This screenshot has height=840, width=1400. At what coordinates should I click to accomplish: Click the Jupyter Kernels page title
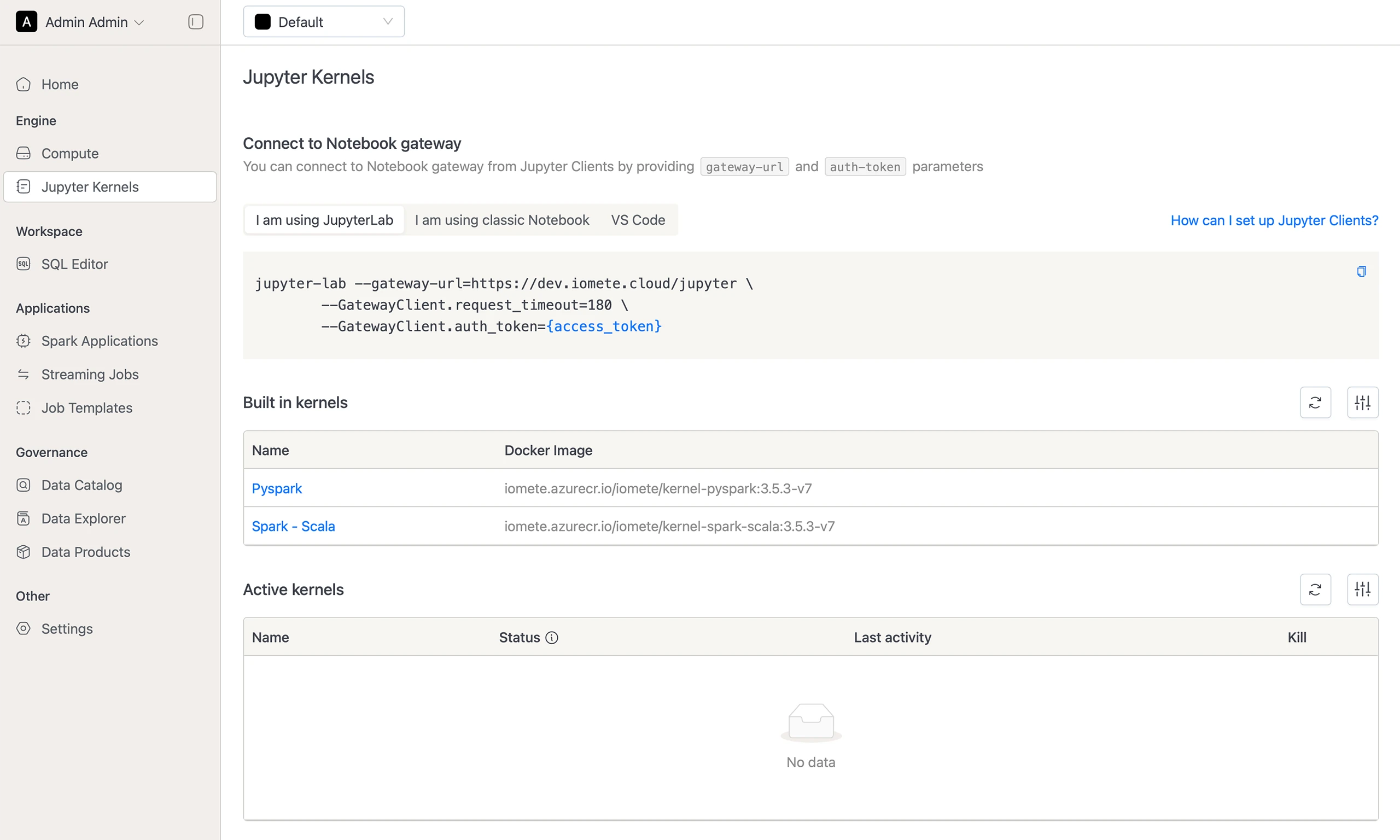coord(308,77)
